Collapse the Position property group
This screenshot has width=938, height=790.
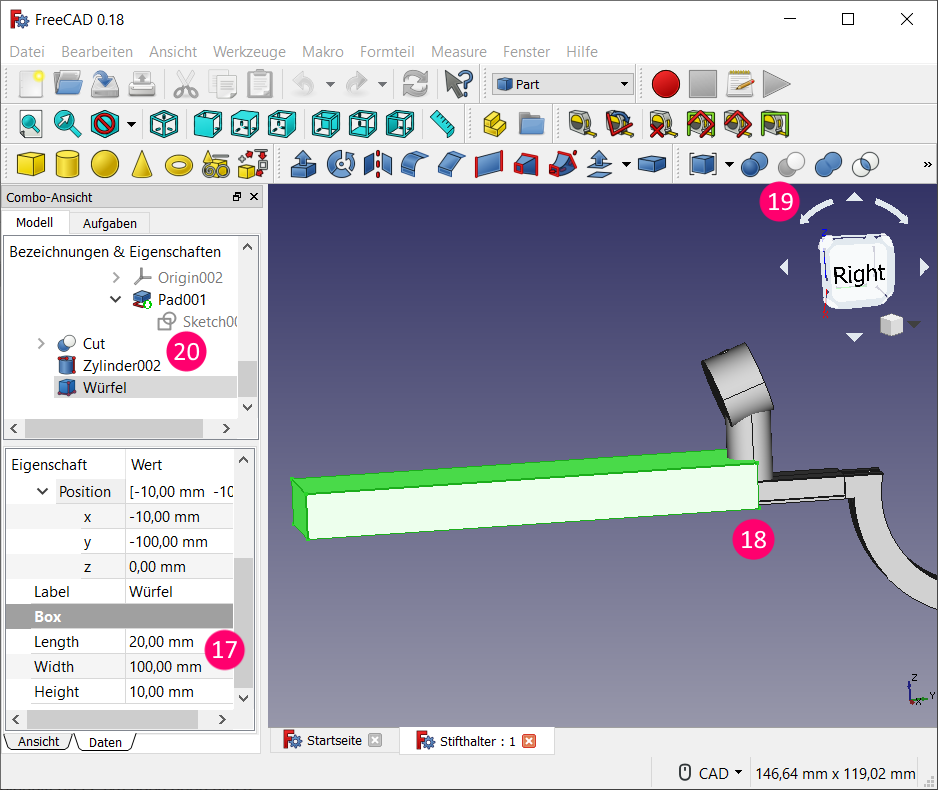42,491
